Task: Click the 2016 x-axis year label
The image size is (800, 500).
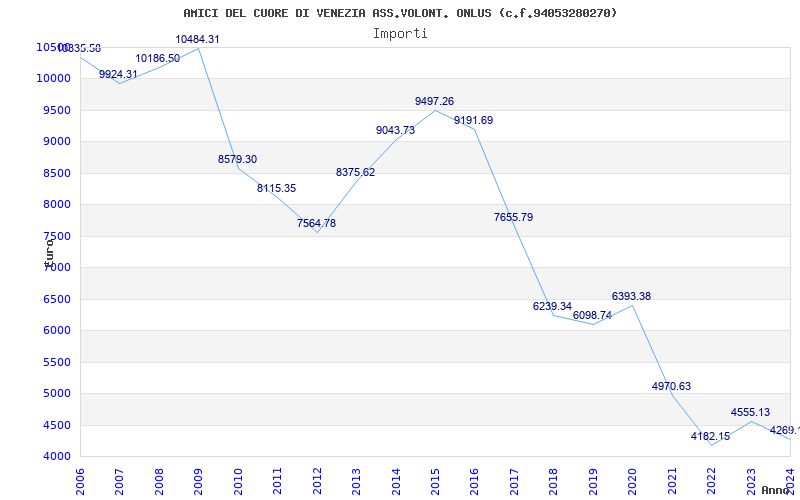Action: tap(474, 481)
